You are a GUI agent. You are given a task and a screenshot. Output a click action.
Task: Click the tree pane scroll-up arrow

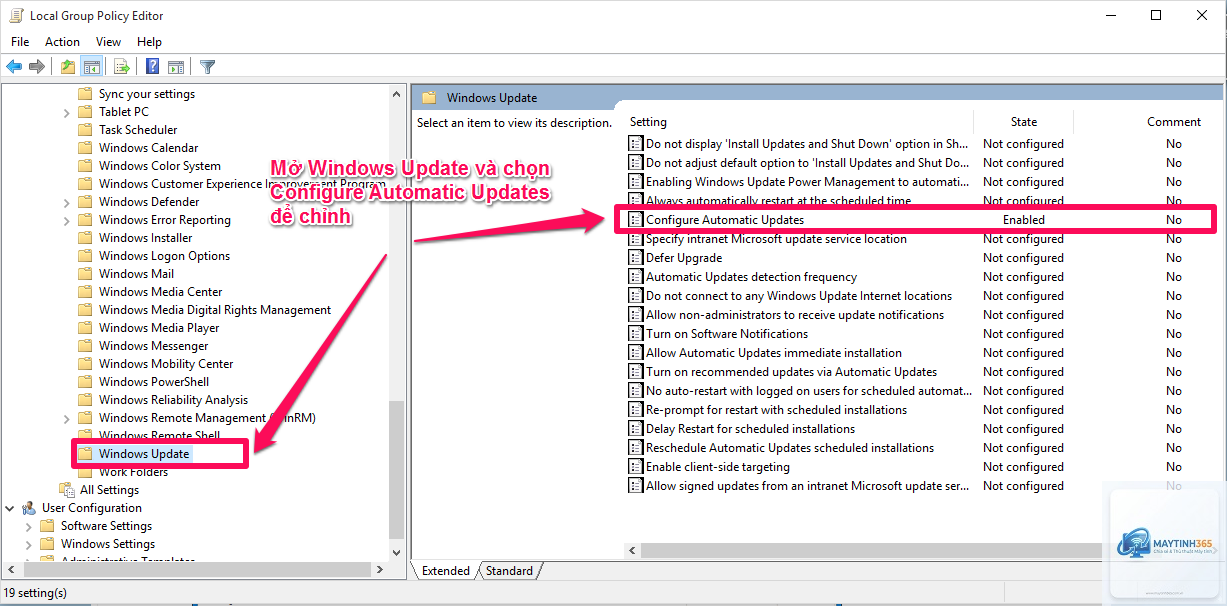point(397,92)
